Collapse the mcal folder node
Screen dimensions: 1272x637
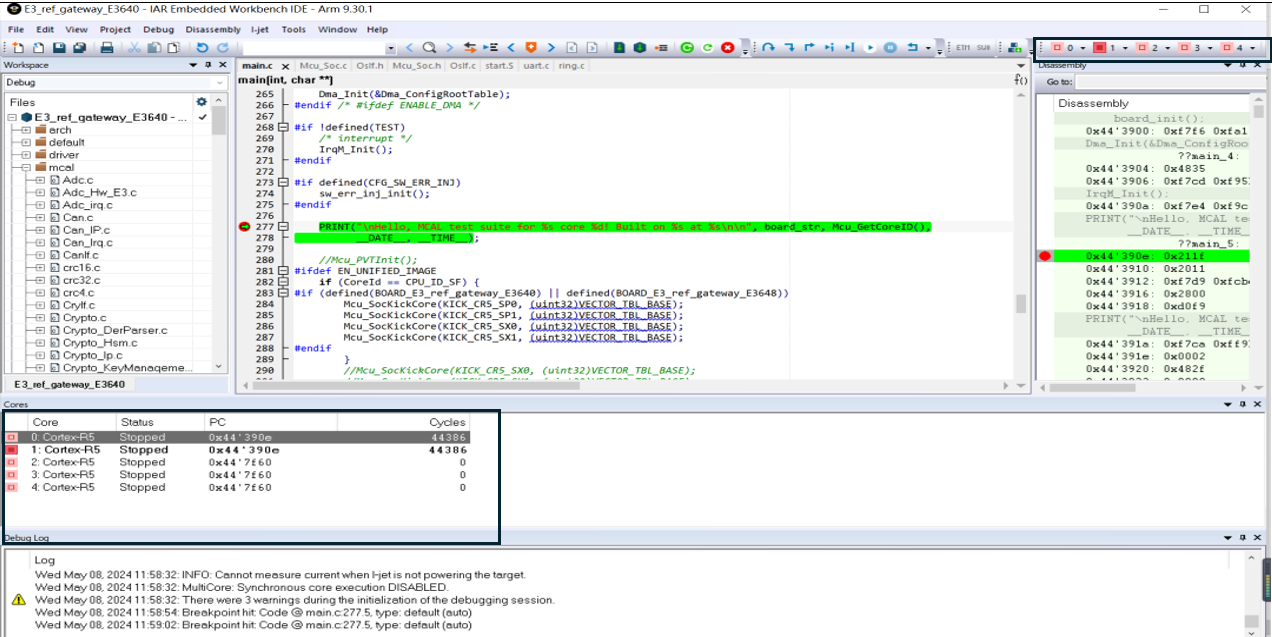click(x=26, y=168)
